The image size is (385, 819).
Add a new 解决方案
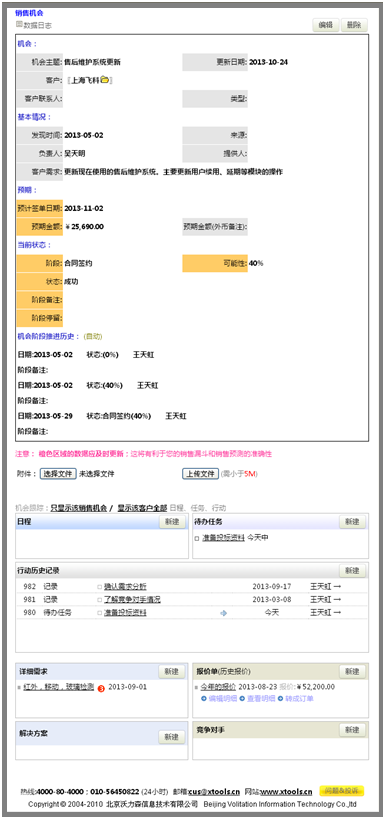click(x=172, y=737)
